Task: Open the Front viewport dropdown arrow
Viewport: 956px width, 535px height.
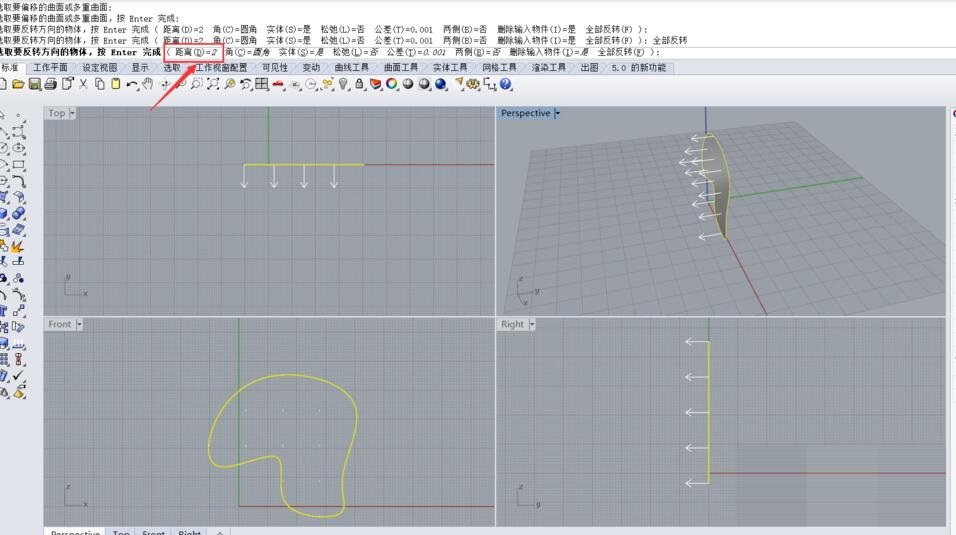Action: tap(79, 324)
